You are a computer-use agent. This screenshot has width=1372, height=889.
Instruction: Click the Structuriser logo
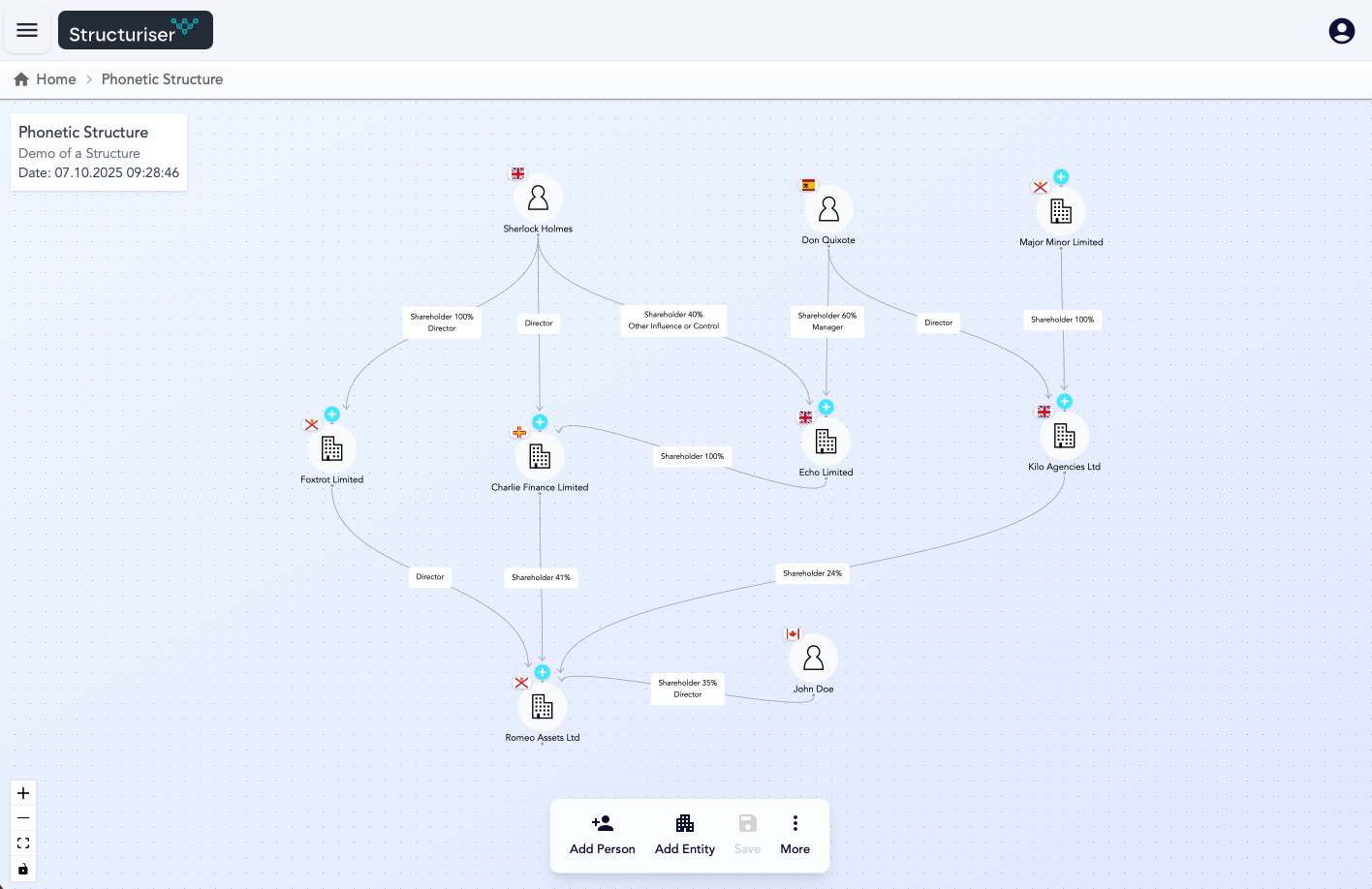pos(135,31)
